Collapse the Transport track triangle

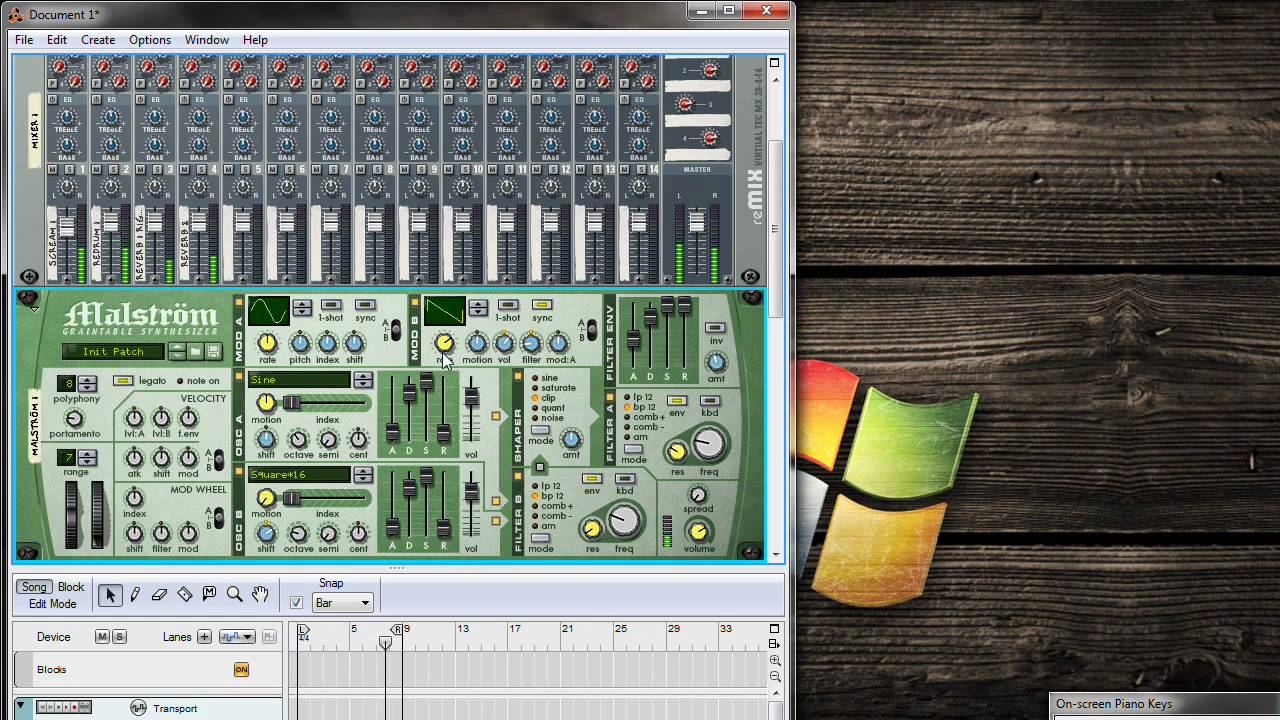(20, 706)
